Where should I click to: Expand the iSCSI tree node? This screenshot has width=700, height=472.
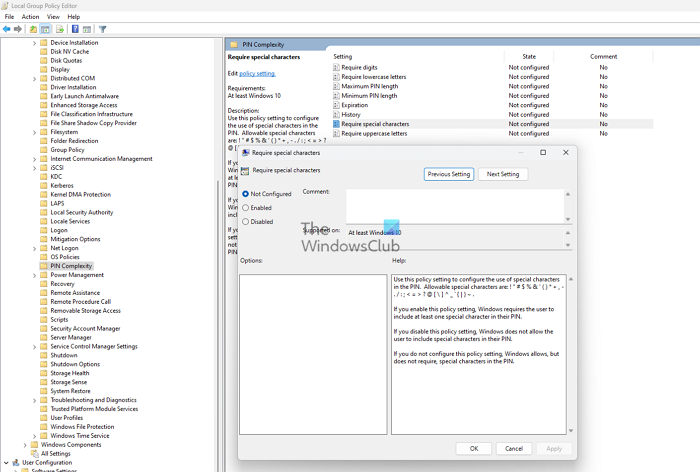pos(34,168)
